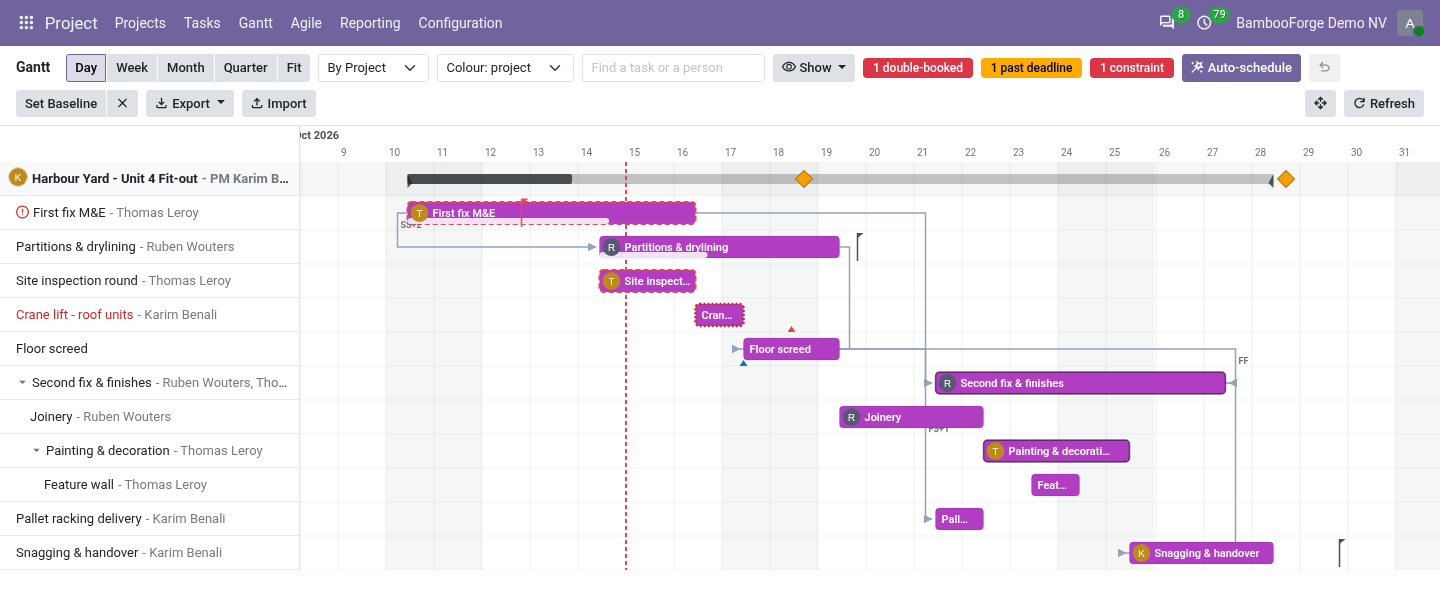
Task: Click the K avatar beside Harbour Yard project
Action: tap(17, 177)
